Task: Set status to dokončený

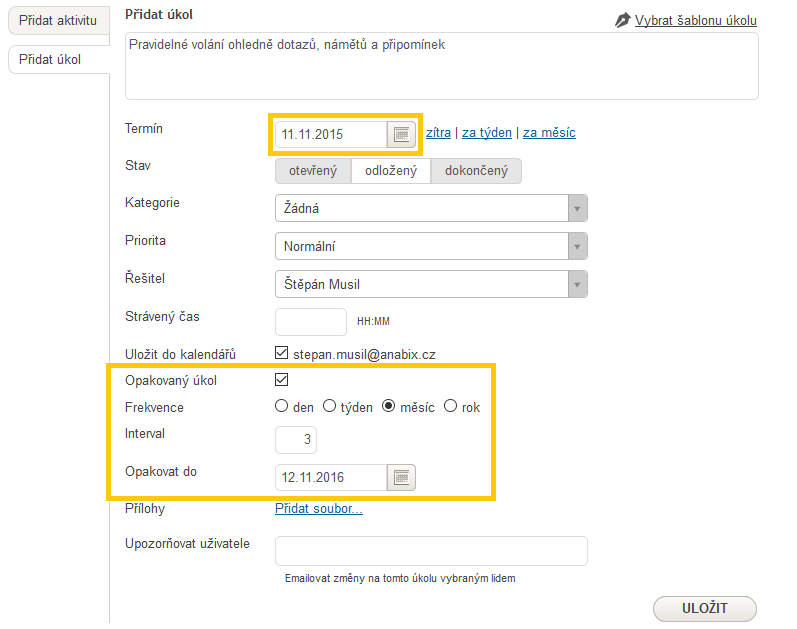Action: (x=476, y=171)
